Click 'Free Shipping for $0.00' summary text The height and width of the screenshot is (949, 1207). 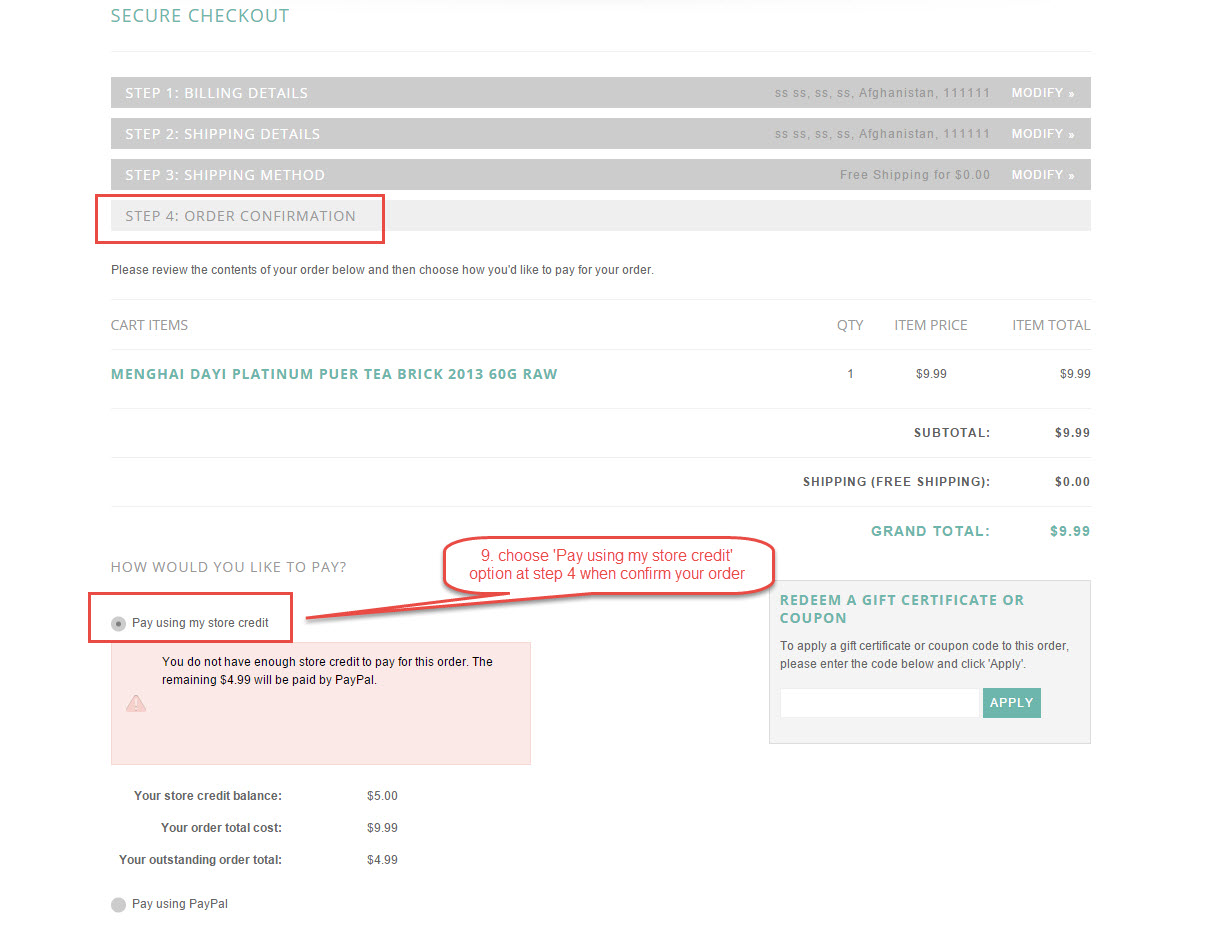point(914,175)
